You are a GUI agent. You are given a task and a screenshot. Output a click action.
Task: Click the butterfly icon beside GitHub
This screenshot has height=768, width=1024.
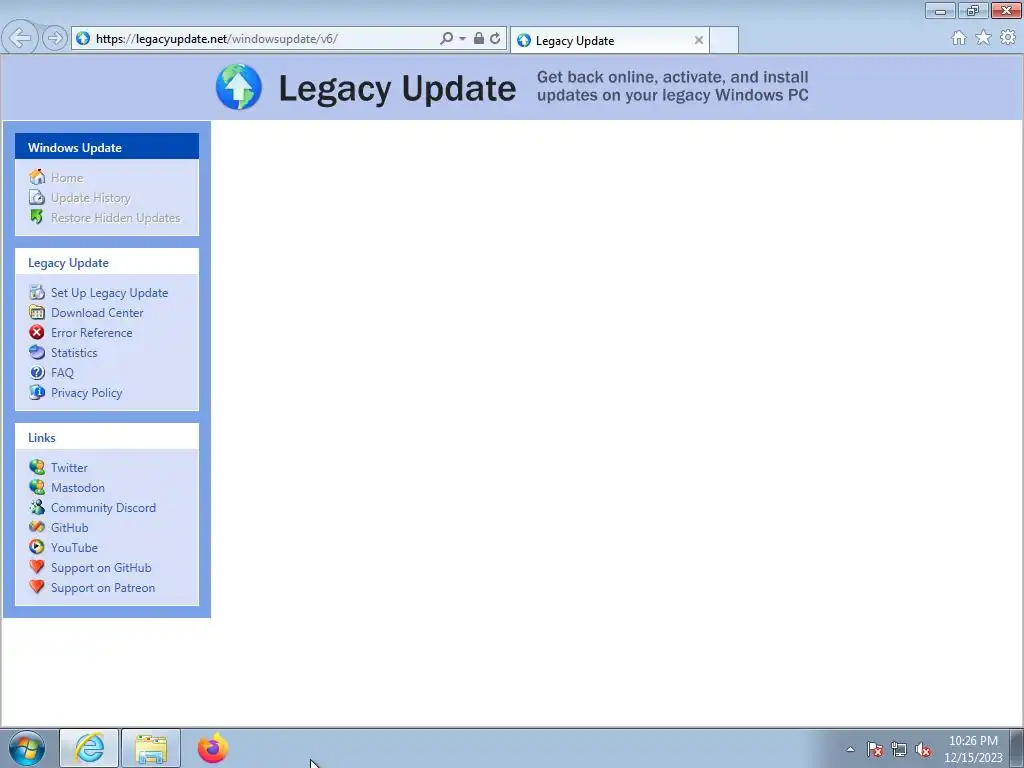37,527
